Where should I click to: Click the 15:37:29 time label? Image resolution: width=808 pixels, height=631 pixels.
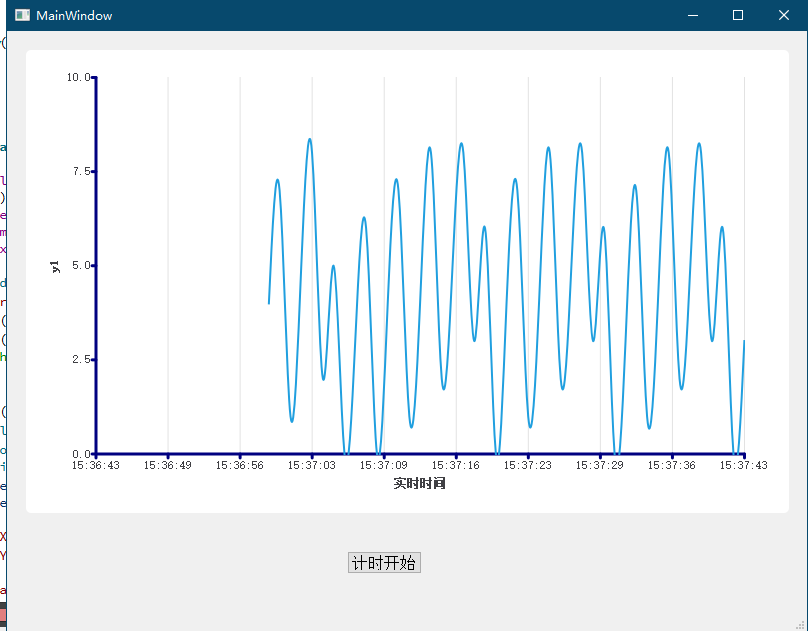click(x=600, y=465)
